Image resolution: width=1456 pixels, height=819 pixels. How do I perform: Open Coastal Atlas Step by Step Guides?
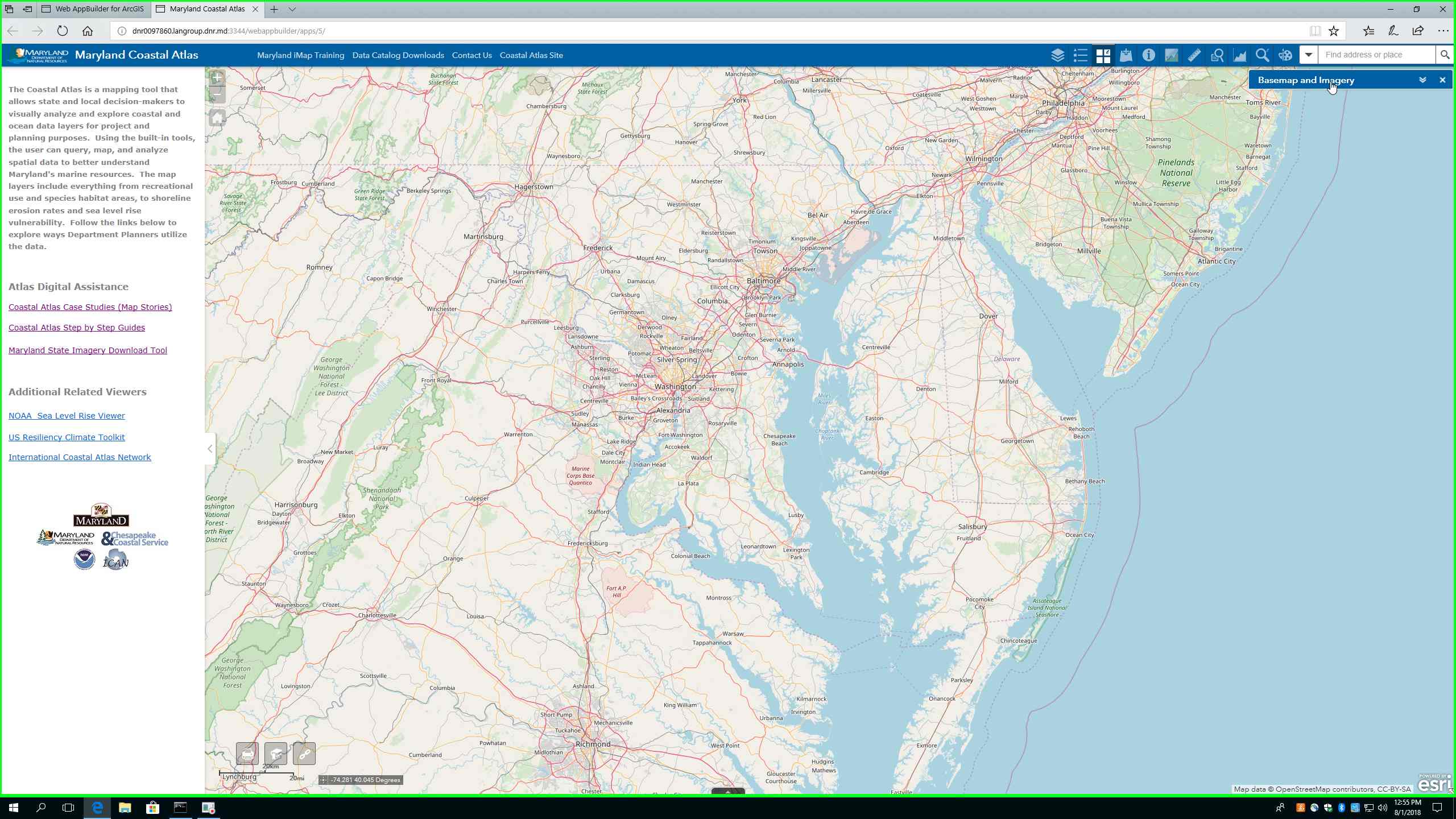[x=77, y=328]
